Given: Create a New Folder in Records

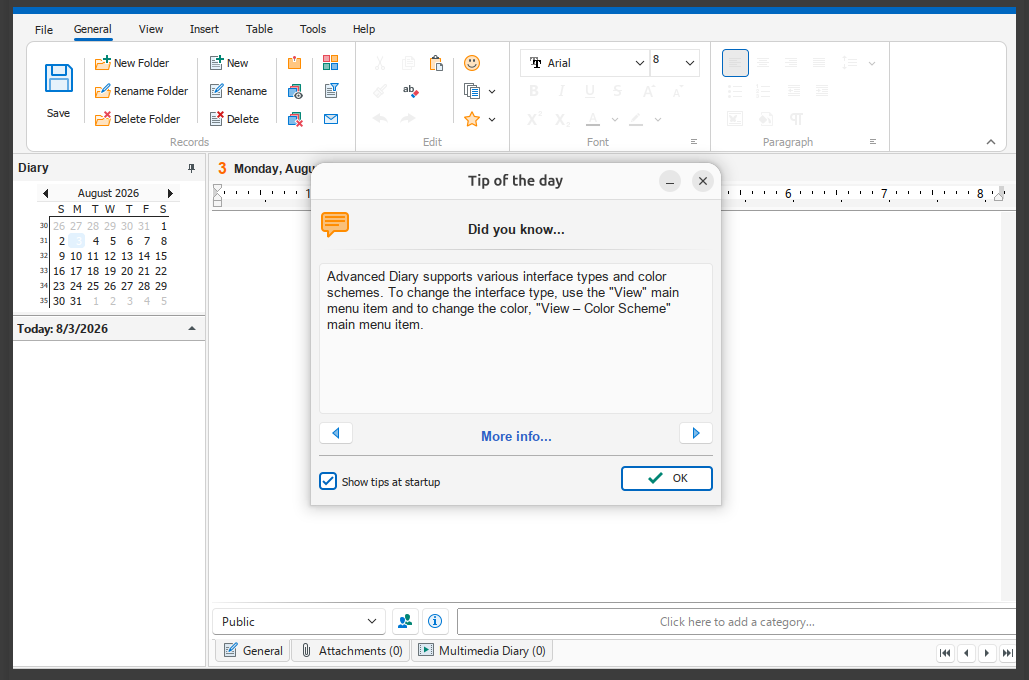Looking at the screenshot, I should click(x=132, y=63).
